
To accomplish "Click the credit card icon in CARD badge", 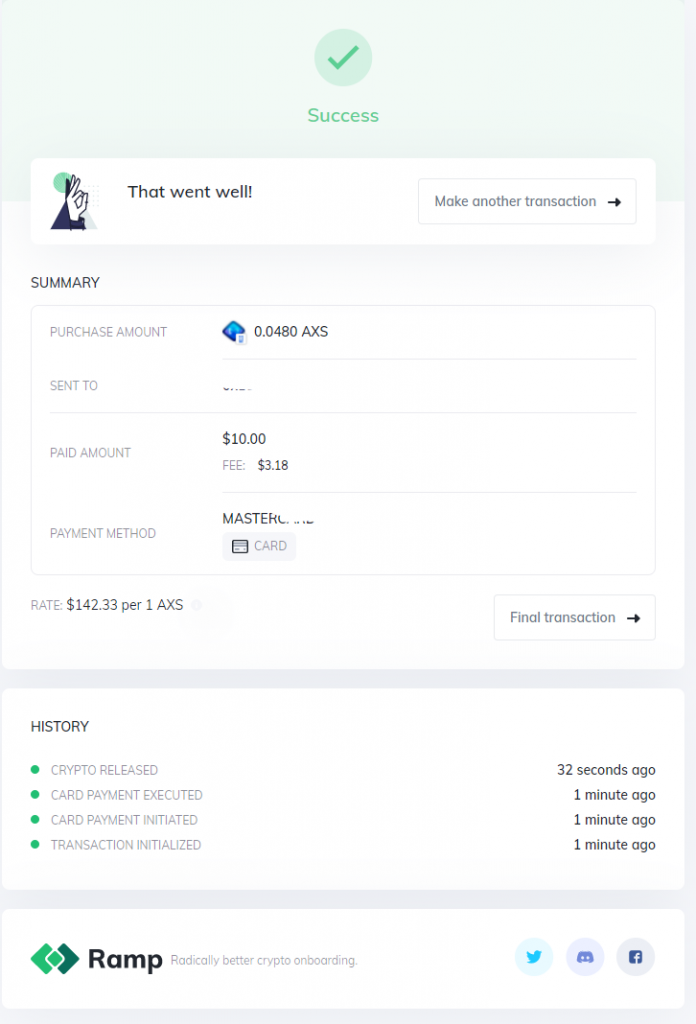I will pyautogui.click(x=240, y=547).
